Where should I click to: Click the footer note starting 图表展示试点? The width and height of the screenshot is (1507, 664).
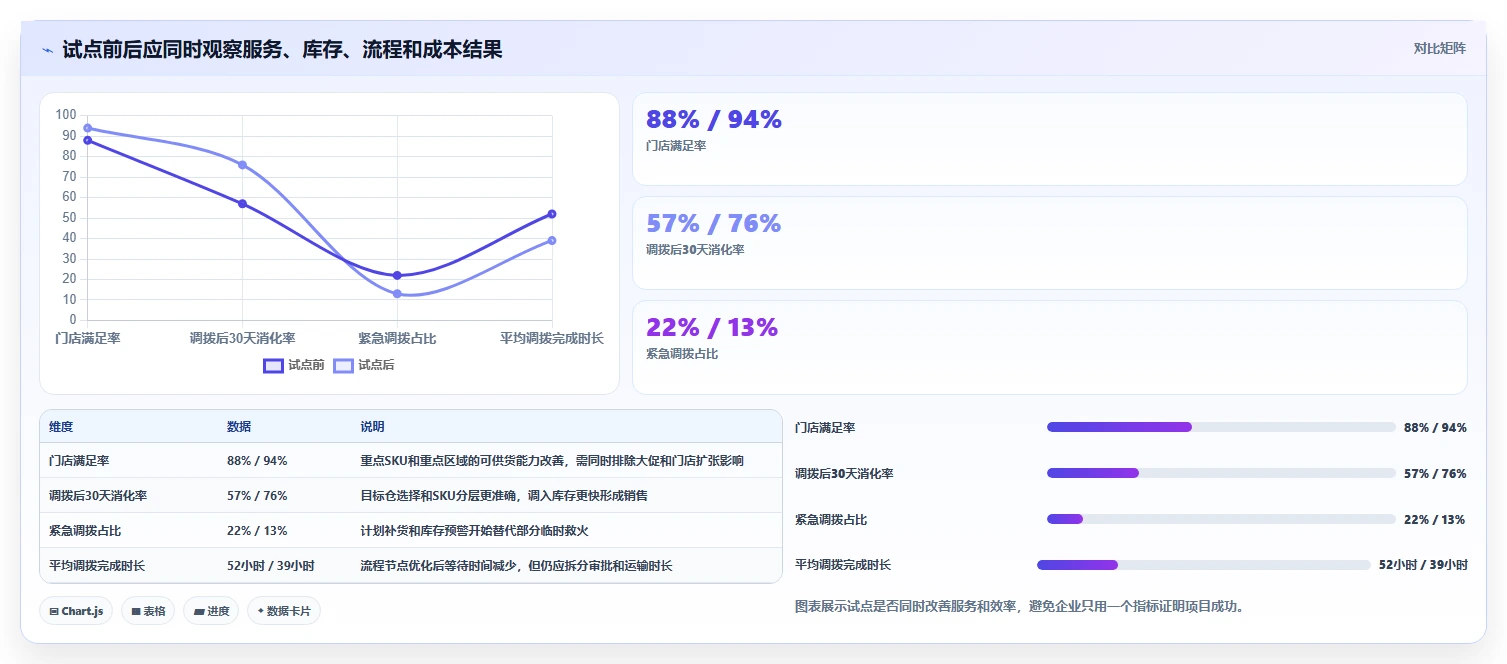pos(1019,606)
